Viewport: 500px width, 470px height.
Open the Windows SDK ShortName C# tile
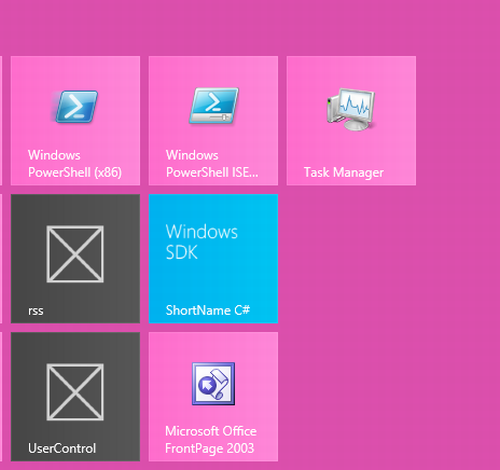[x=213, y=259]
